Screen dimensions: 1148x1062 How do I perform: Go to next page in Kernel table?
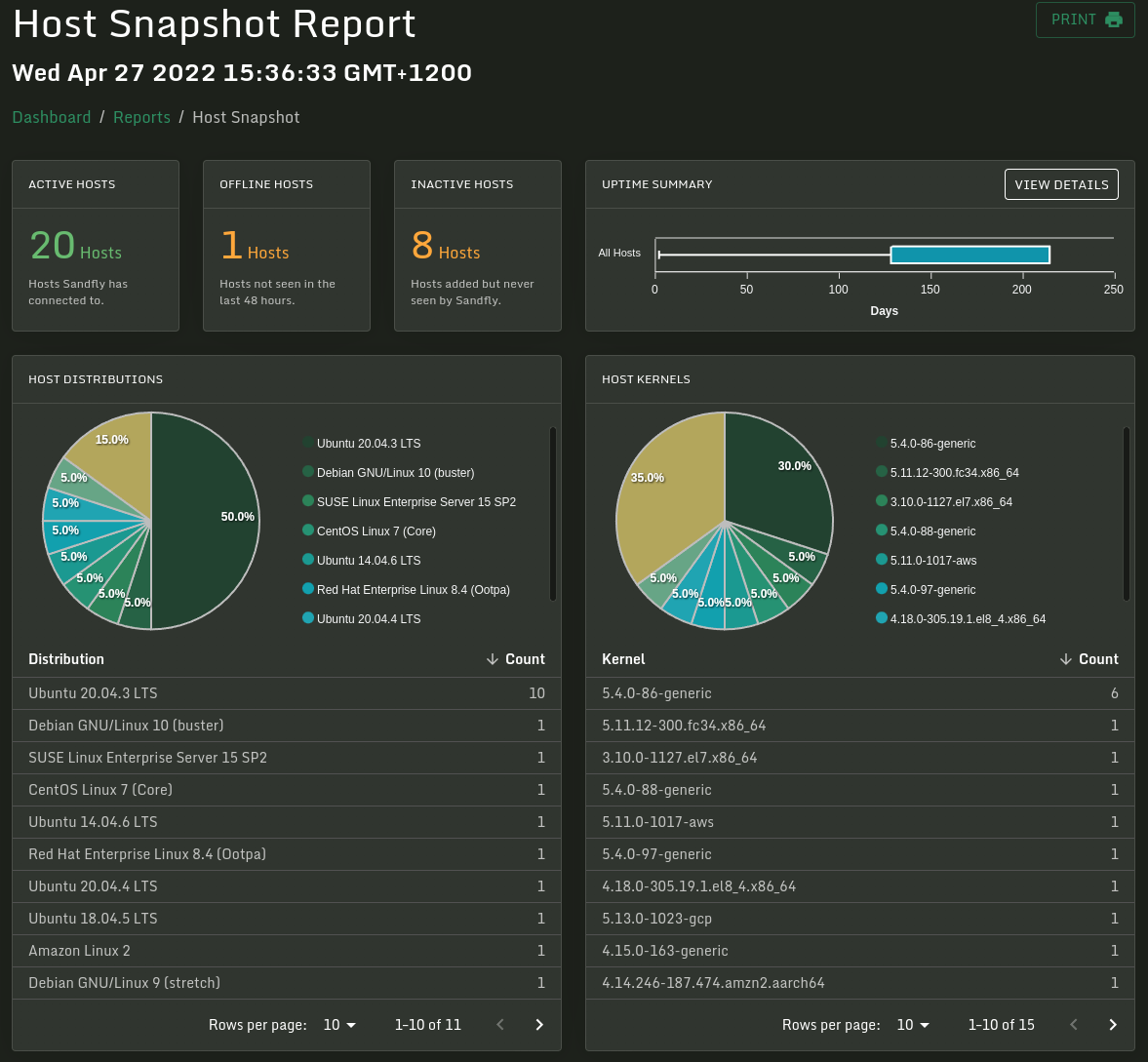click(x=1113, y=1025)
